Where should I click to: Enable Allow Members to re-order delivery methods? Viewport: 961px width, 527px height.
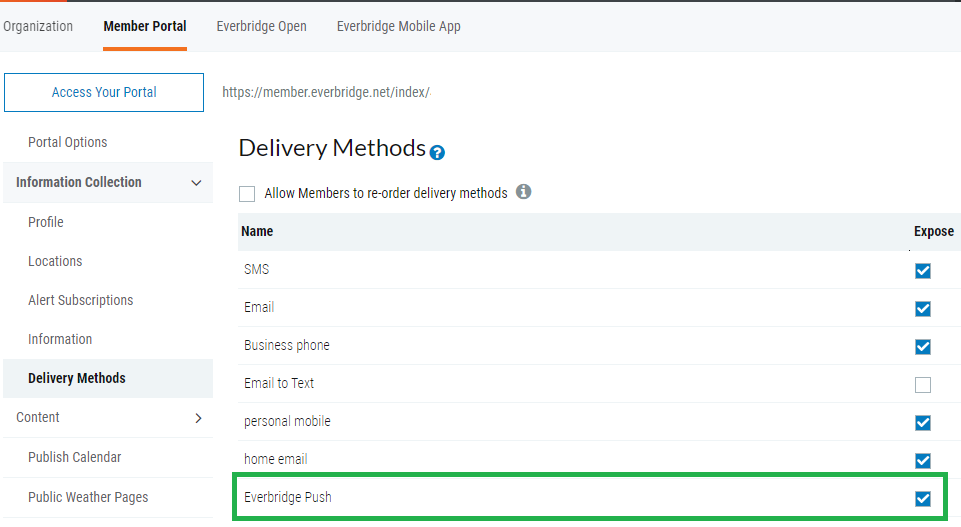click(247, 194)
